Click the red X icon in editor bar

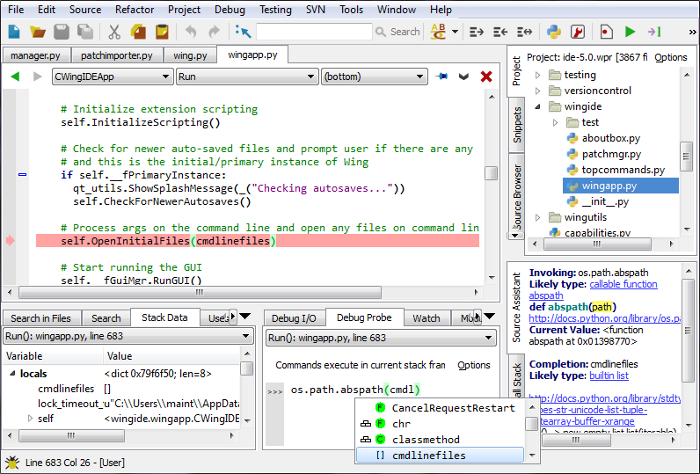(486, 76)
